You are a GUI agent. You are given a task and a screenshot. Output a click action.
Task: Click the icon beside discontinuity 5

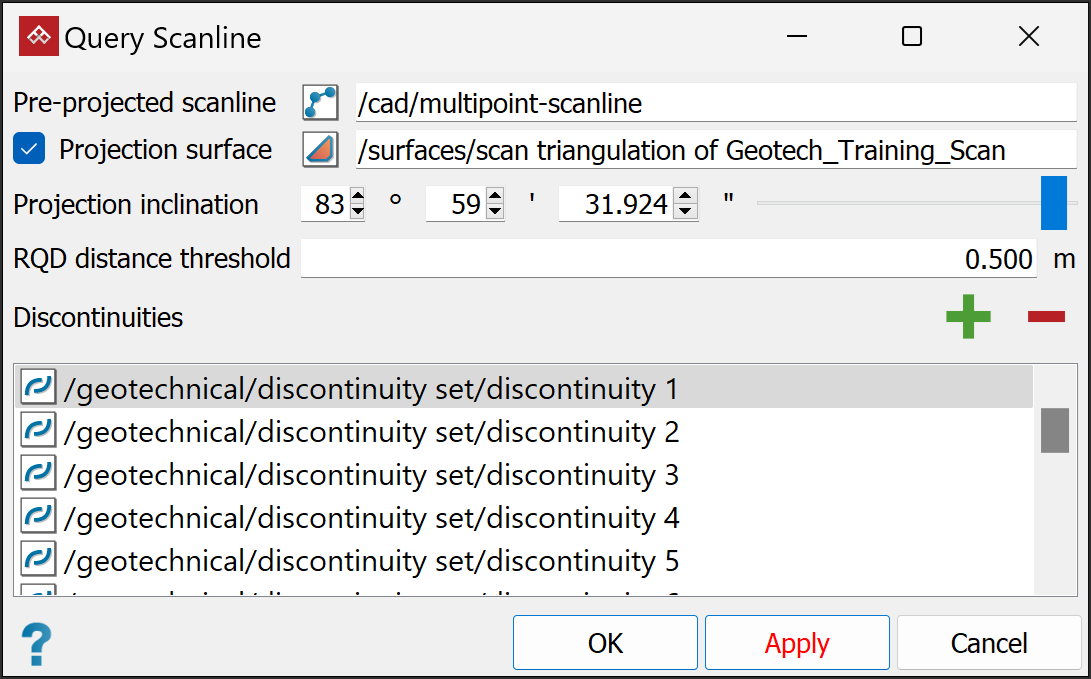click(38, 560)
